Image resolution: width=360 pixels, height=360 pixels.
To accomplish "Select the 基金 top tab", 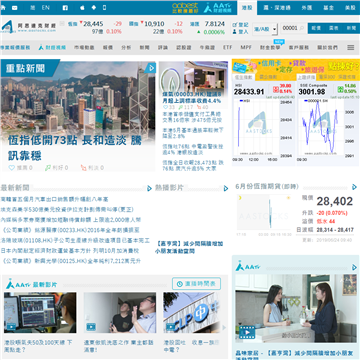I will coord(328,7).
